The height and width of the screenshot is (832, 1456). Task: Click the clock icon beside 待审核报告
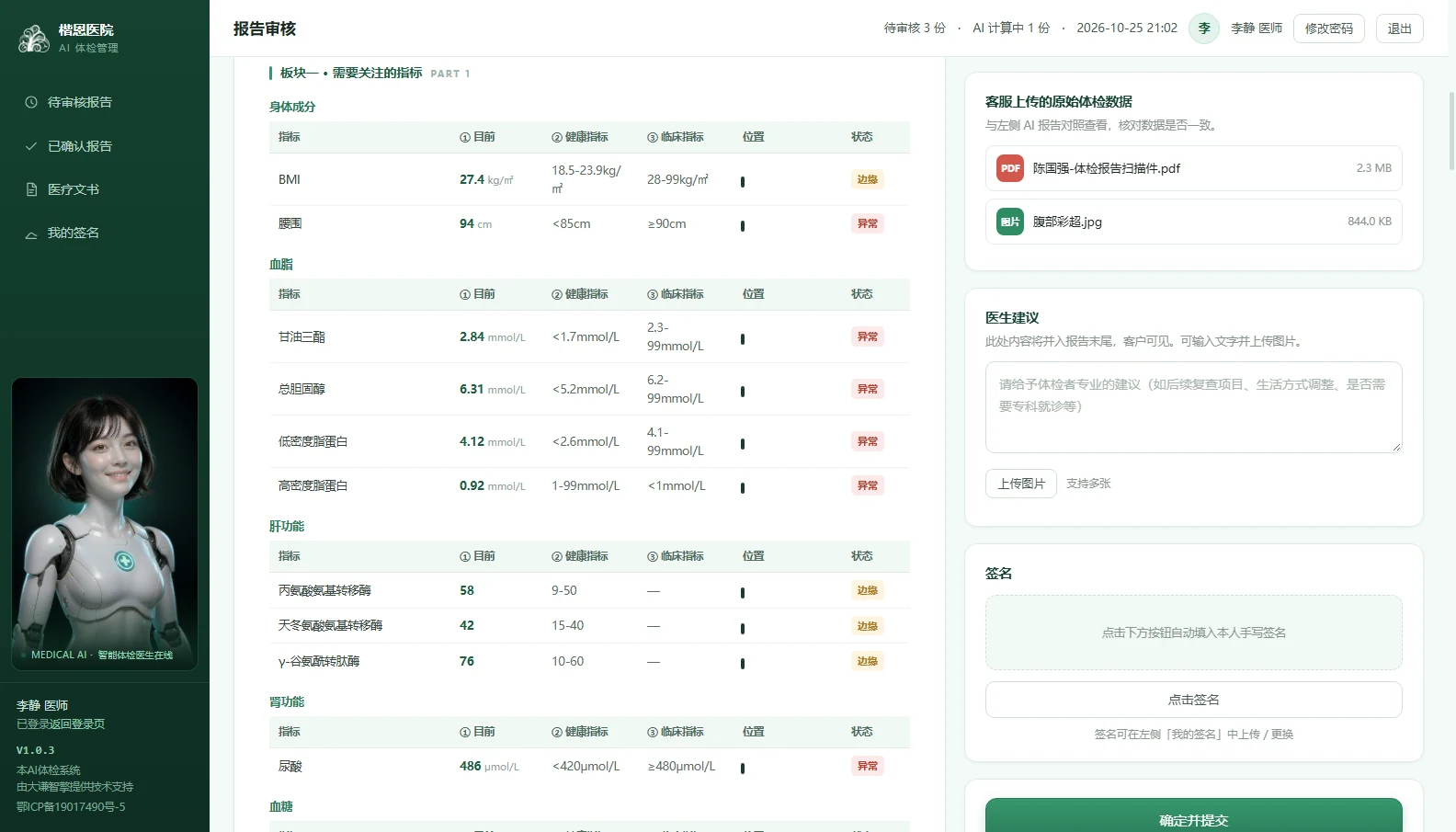click(x=31, y=102)
